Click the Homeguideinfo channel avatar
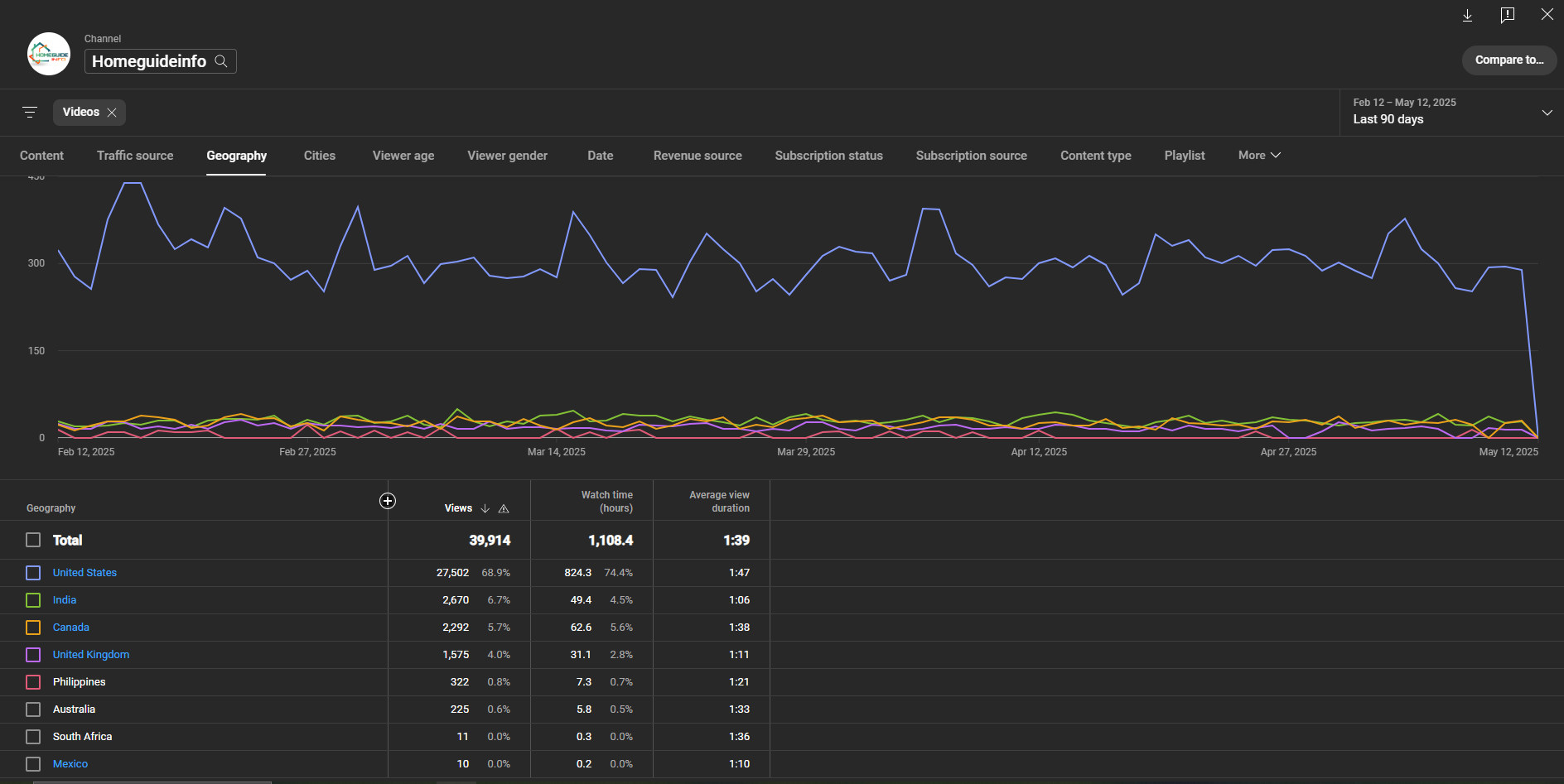This screenshot has height=784, width=1564. 49,55
